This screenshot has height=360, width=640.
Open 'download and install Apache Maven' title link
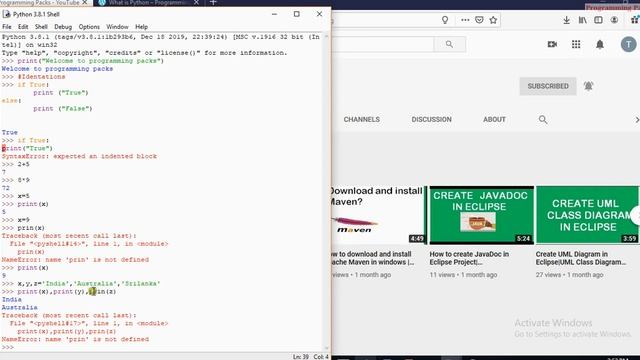pyautogui.click(x=373, y=258)
